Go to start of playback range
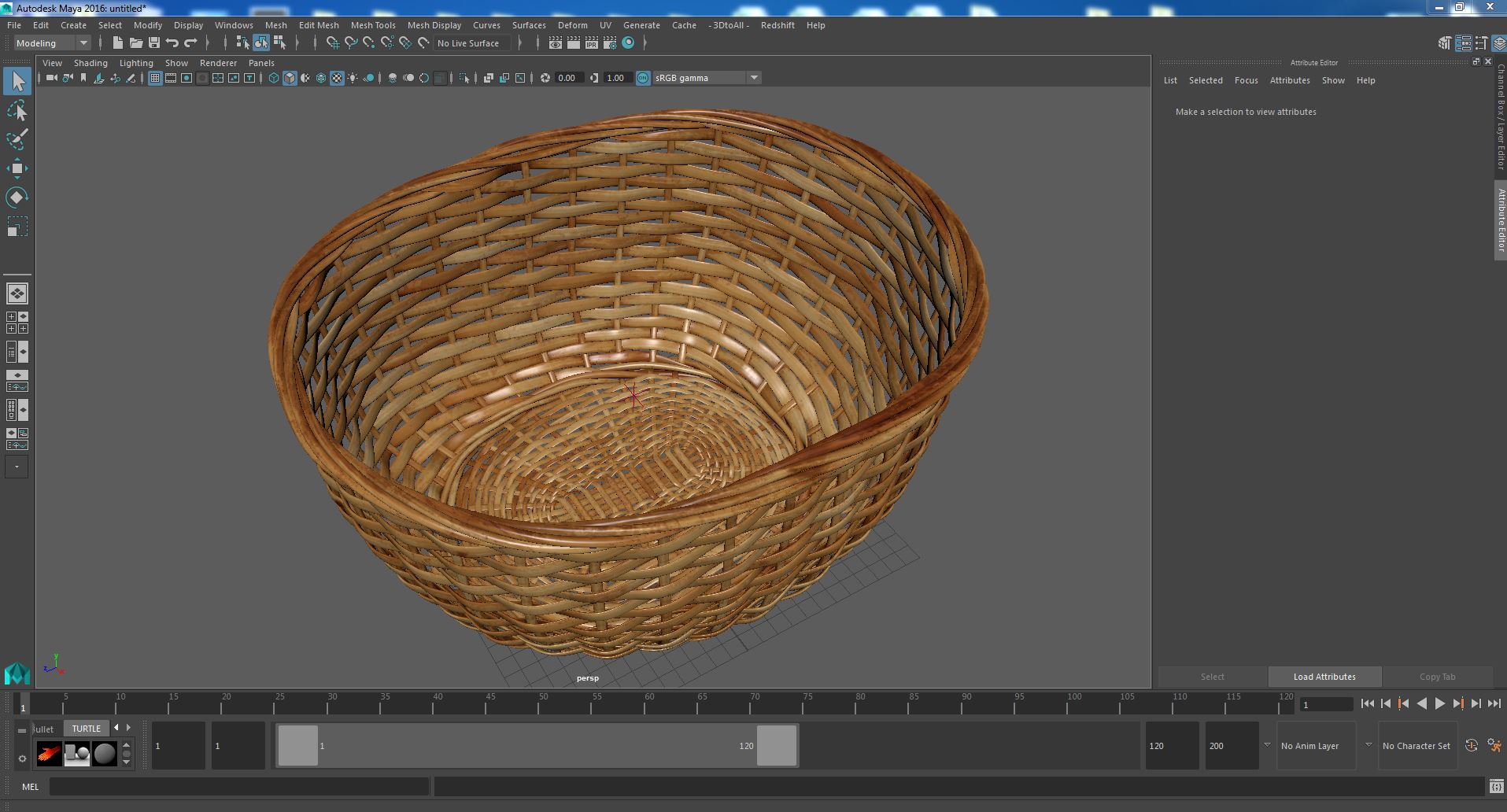Viewport: 1507px width, 812px height. pyautogui.click(x=1367, y=704)
